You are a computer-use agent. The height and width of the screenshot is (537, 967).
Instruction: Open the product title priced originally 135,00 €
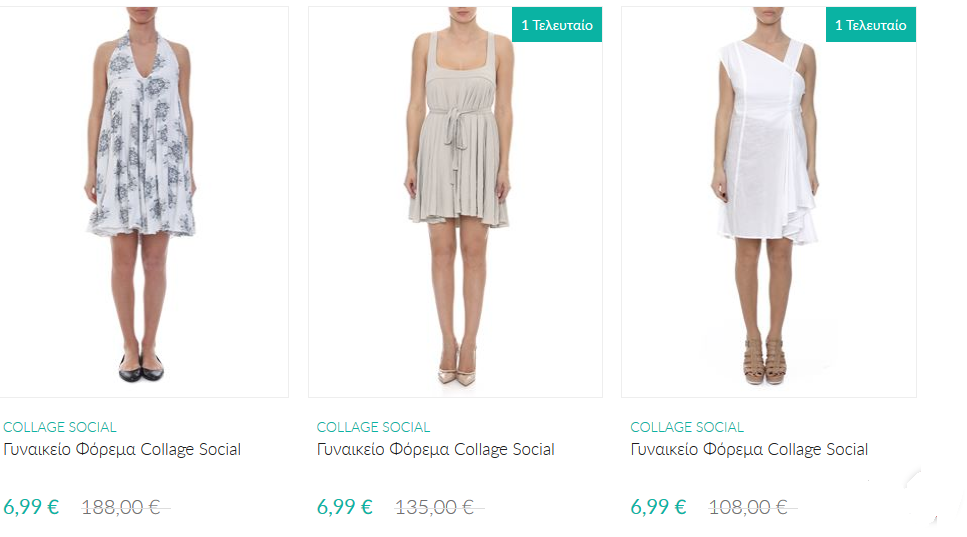point(435,450)
